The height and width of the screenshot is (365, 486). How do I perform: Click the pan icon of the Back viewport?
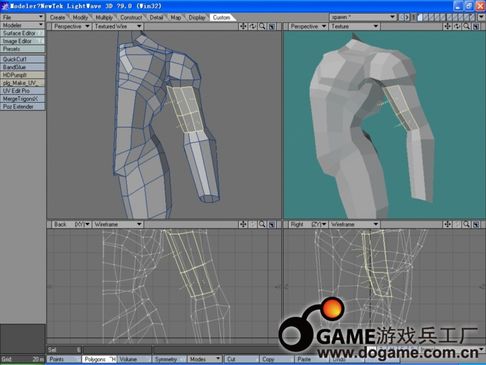243,224
